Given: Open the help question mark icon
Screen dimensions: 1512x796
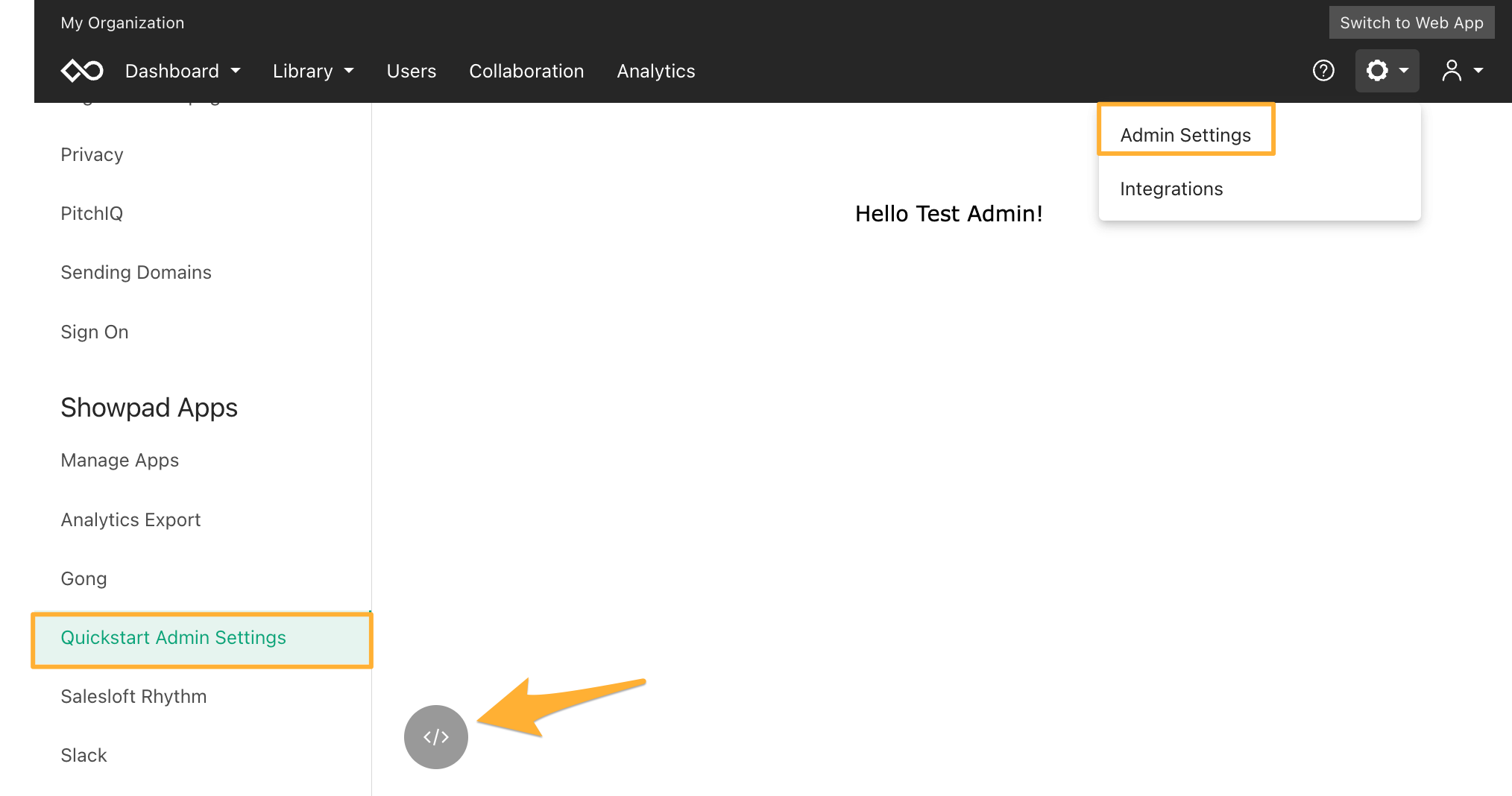Looking at the screenshot, I should [x=1323, y=71].
